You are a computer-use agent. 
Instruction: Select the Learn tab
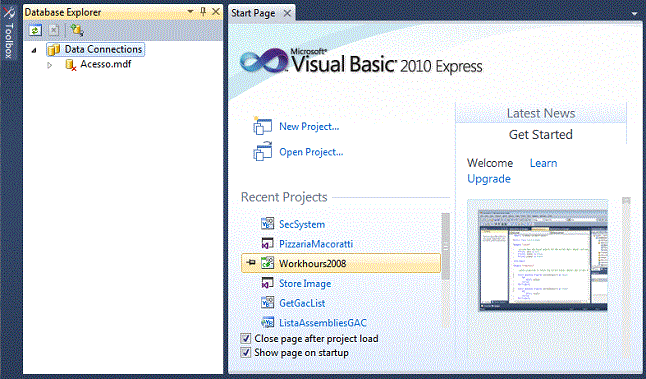543,163
